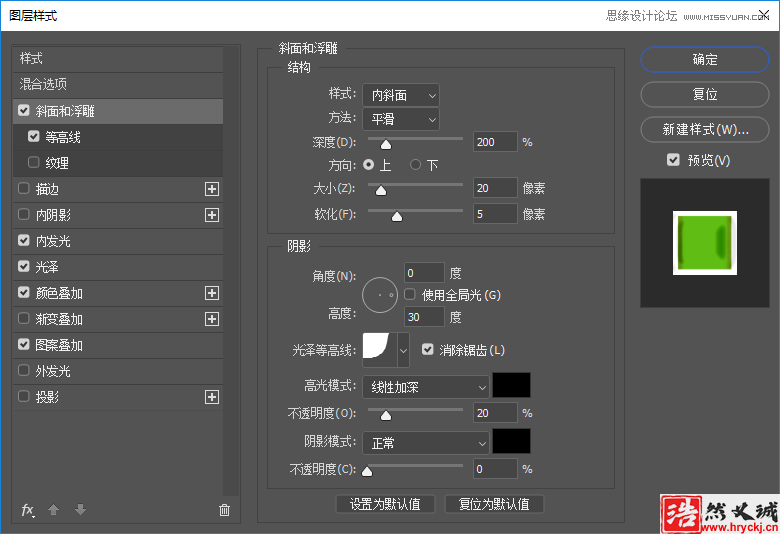Click the 复位为默认值 button
The width and height of the screenshot is (780, 534).
click(x=494, y=504)
